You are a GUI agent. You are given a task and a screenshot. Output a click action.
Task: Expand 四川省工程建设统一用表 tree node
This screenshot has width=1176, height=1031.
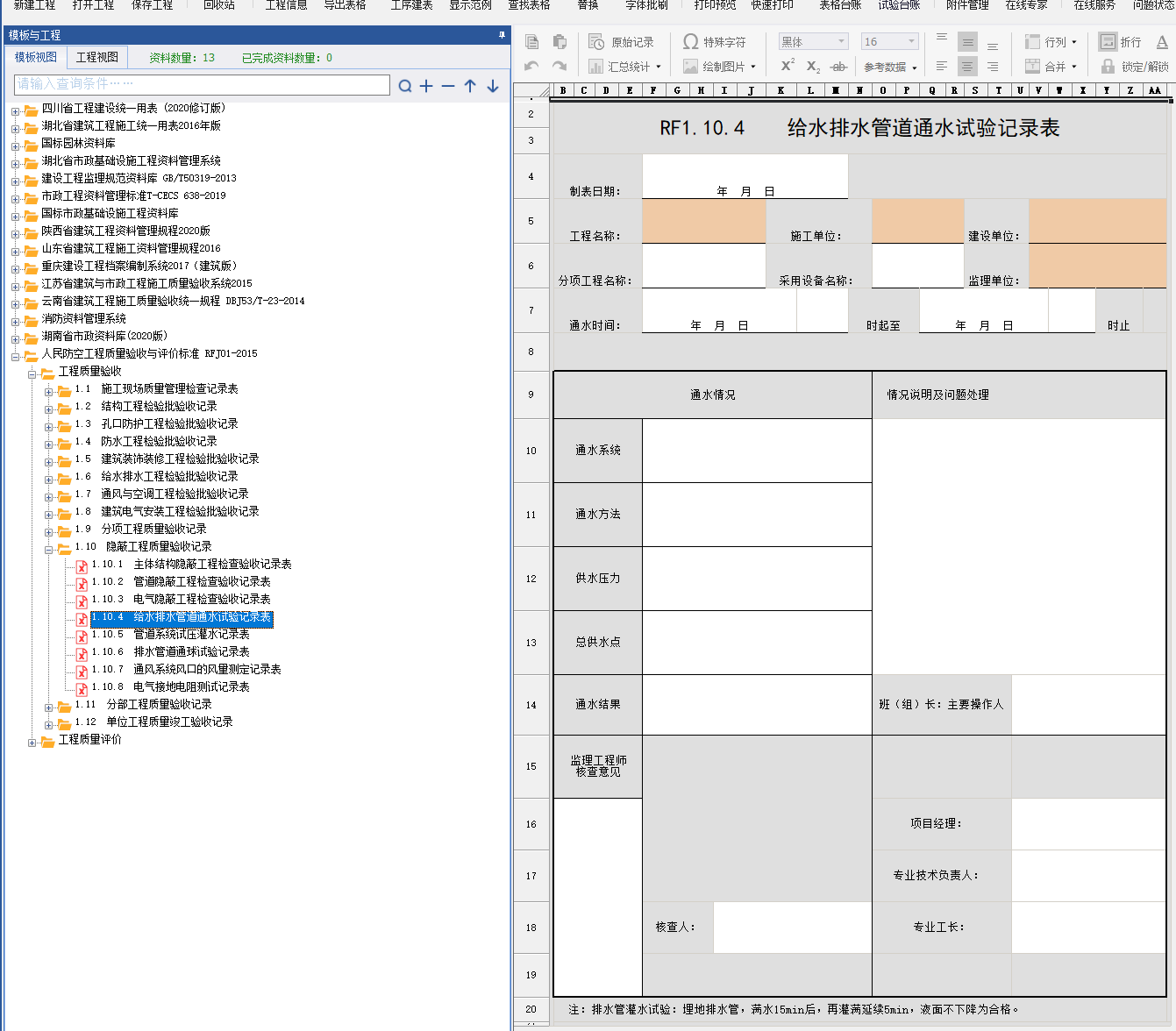tap(15, 111)
